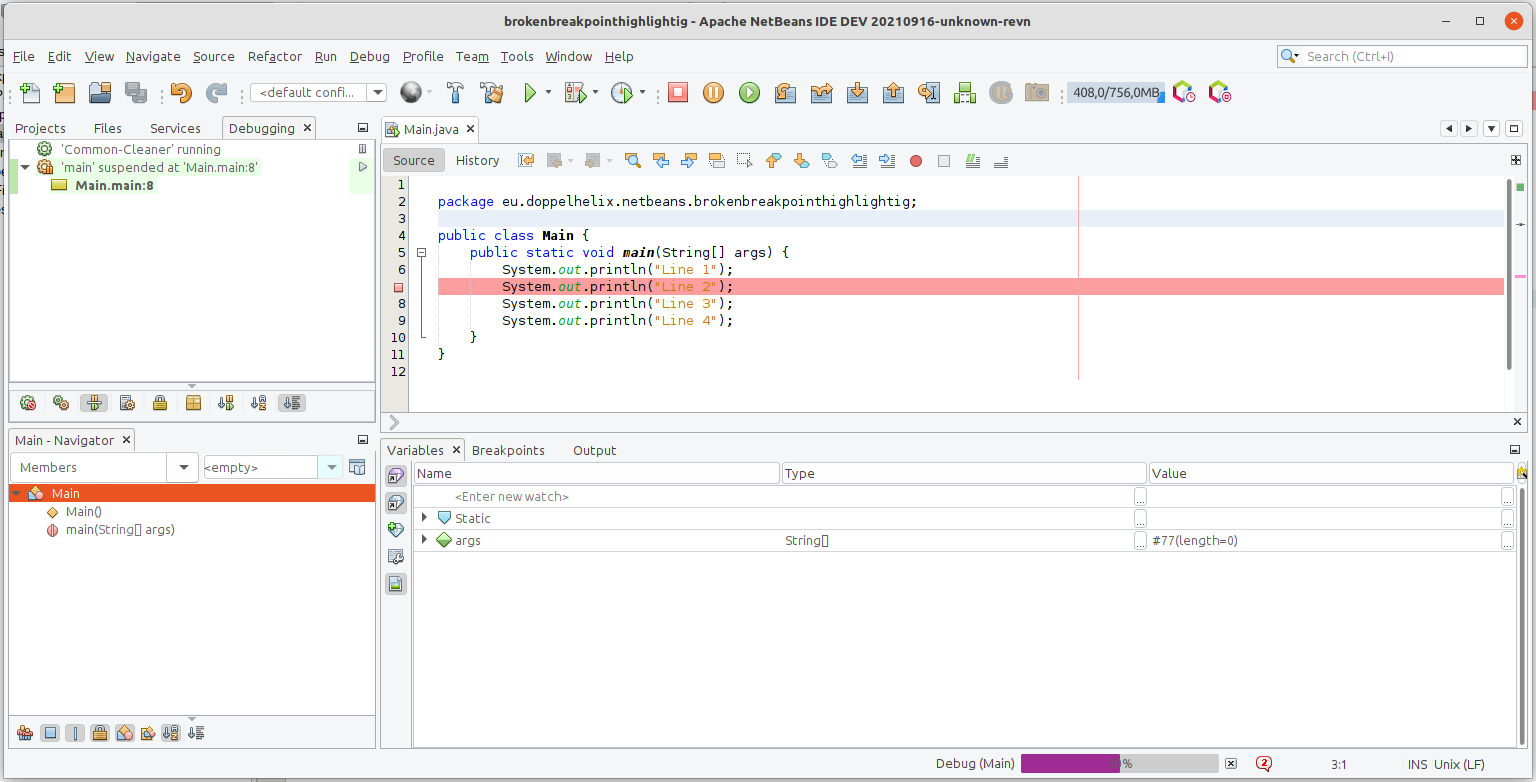Toggle the breakpoint marker on line 7
This screenshot has width=1536, height=782.
click(x=398, y=287)
